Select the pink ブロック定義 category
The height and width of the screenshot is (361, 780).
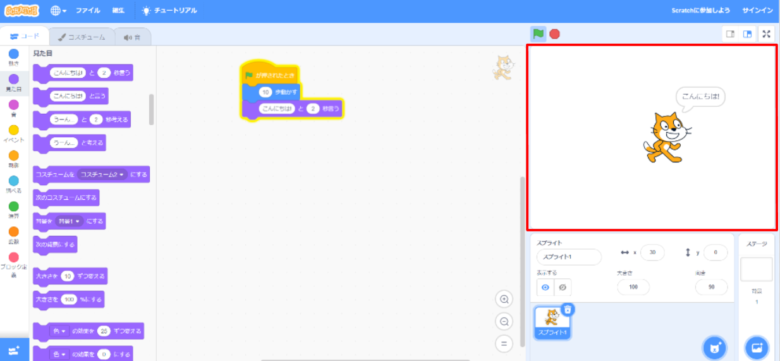point(14,265)
